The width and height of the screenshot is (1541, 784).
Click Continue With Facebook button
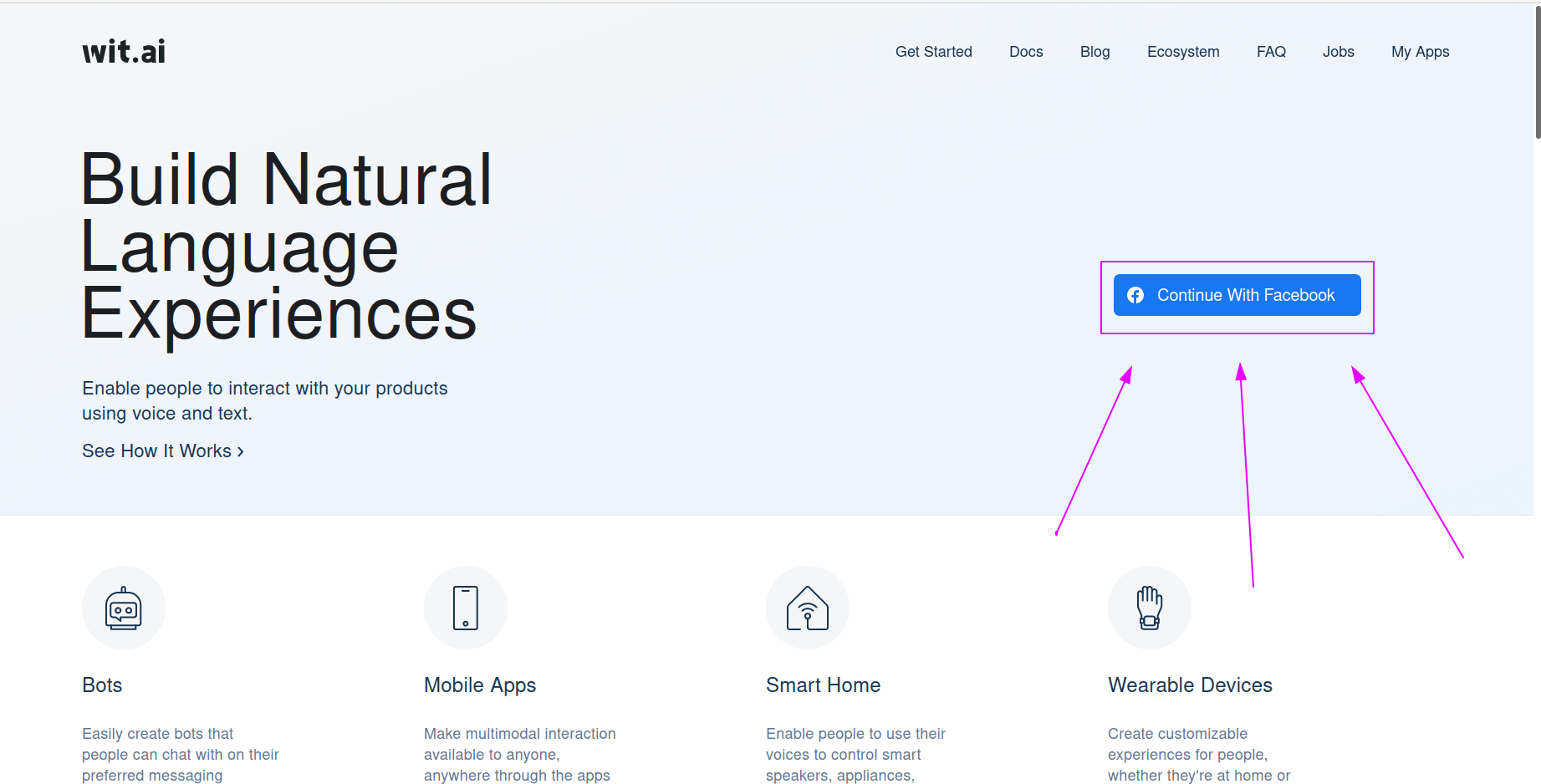point(1237,295)
